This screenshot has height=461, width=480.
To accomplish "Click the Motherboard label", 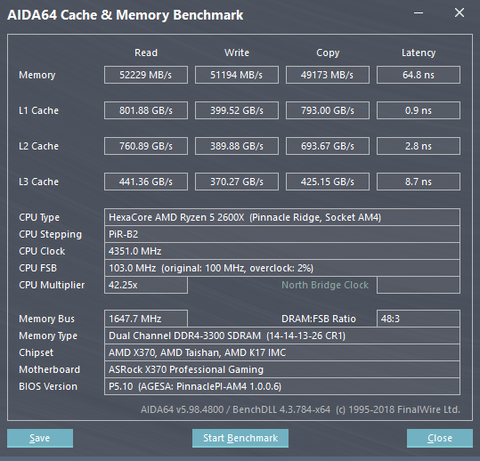I will click(x=49, y=370).
